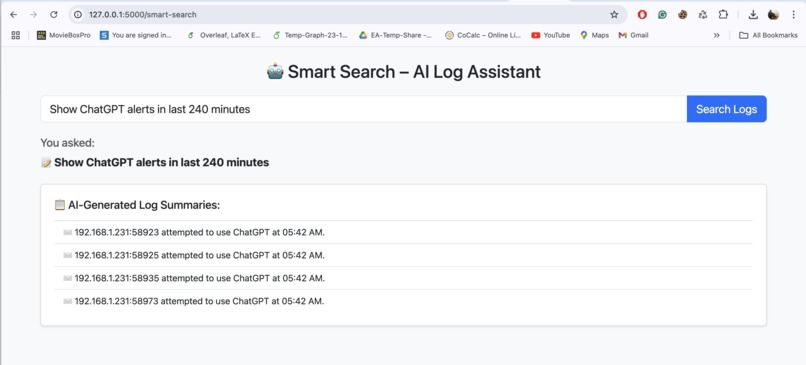
Task: Bookmark this page with the star icon
Action: tap(614, 15)
